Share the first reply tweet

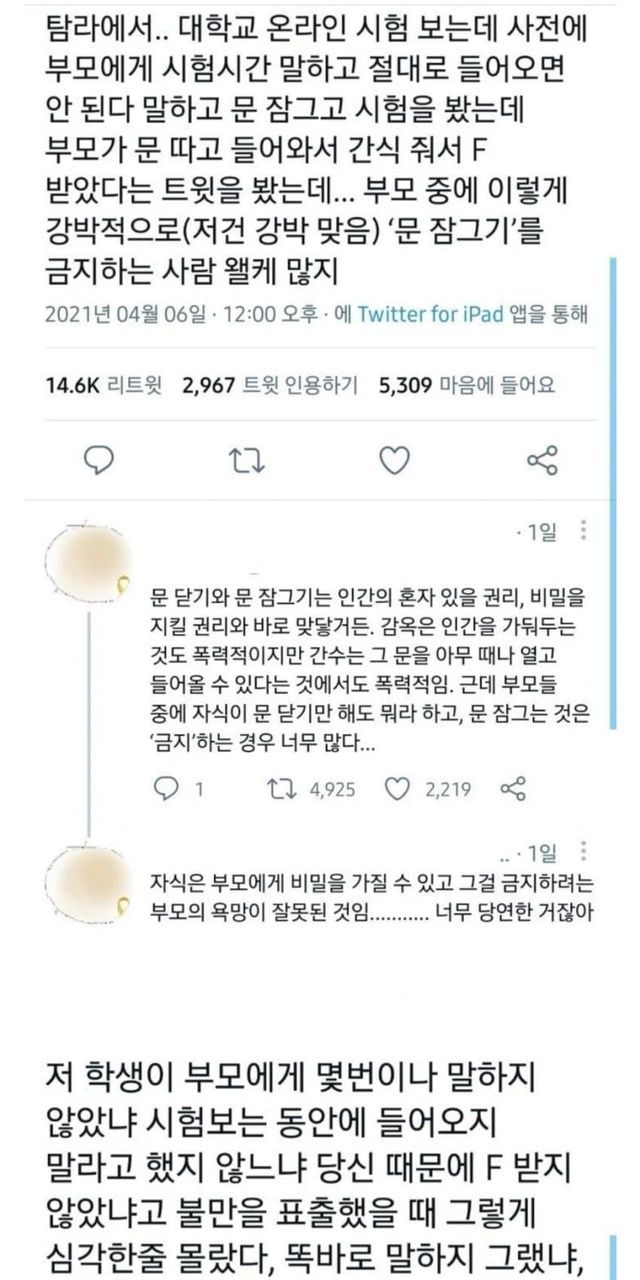pyautogui.click(x=512, y=789)
